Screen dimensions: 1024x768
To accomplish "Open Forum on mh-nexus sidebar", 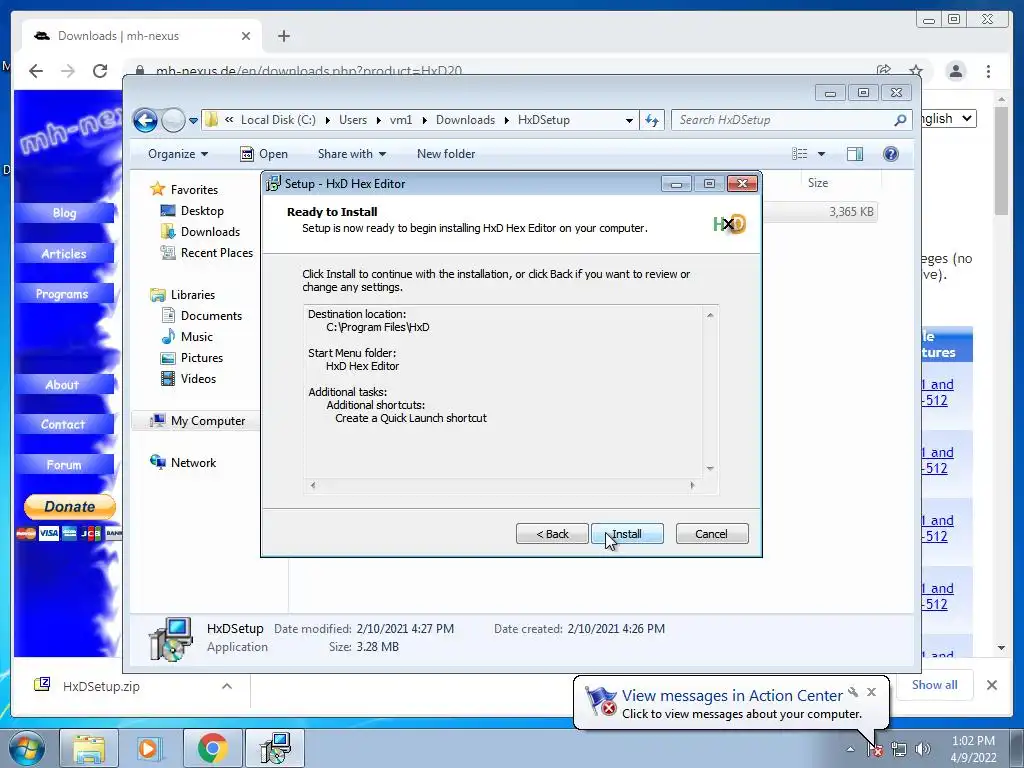I will click(64, 465).
